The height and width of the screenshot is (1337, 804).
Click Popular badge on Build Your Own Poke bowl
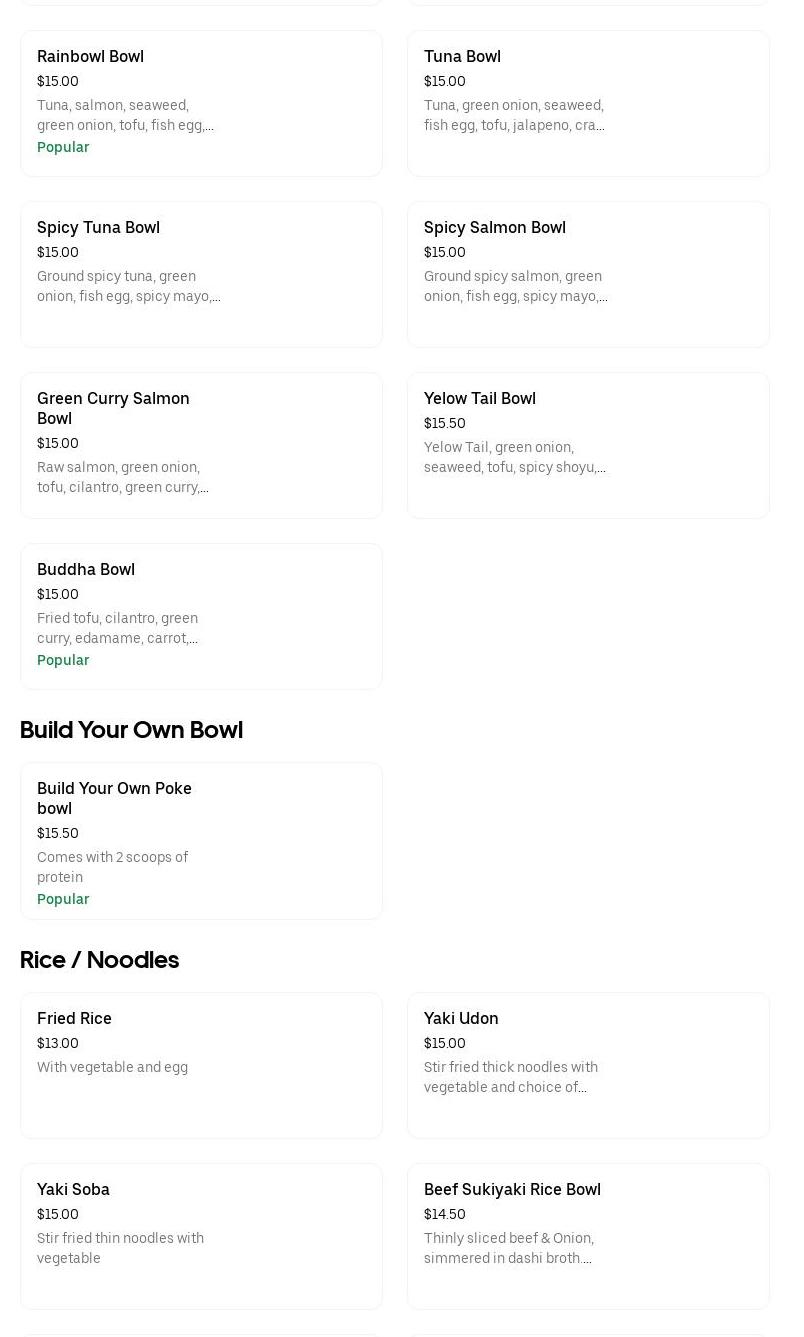tap(63, 899)
